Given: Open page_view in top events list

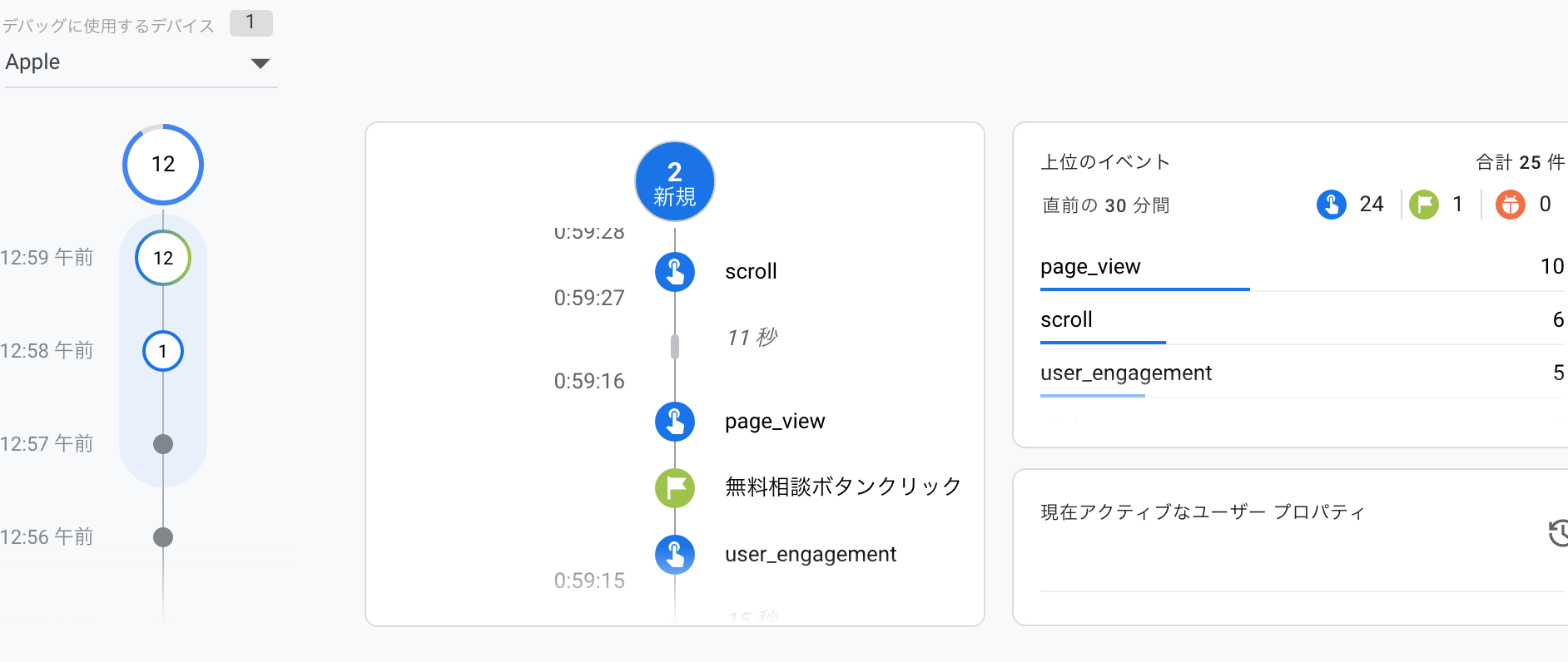Looking at the screenshot, I should [x=1090, y=267].
